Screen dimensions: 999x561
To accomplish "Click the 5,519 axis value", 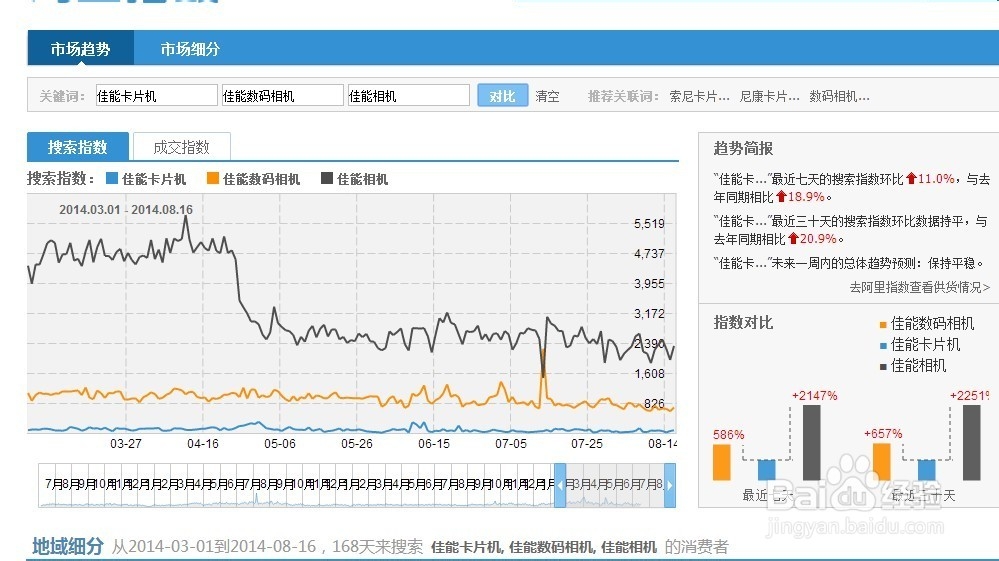I will [x=649, y=224].
